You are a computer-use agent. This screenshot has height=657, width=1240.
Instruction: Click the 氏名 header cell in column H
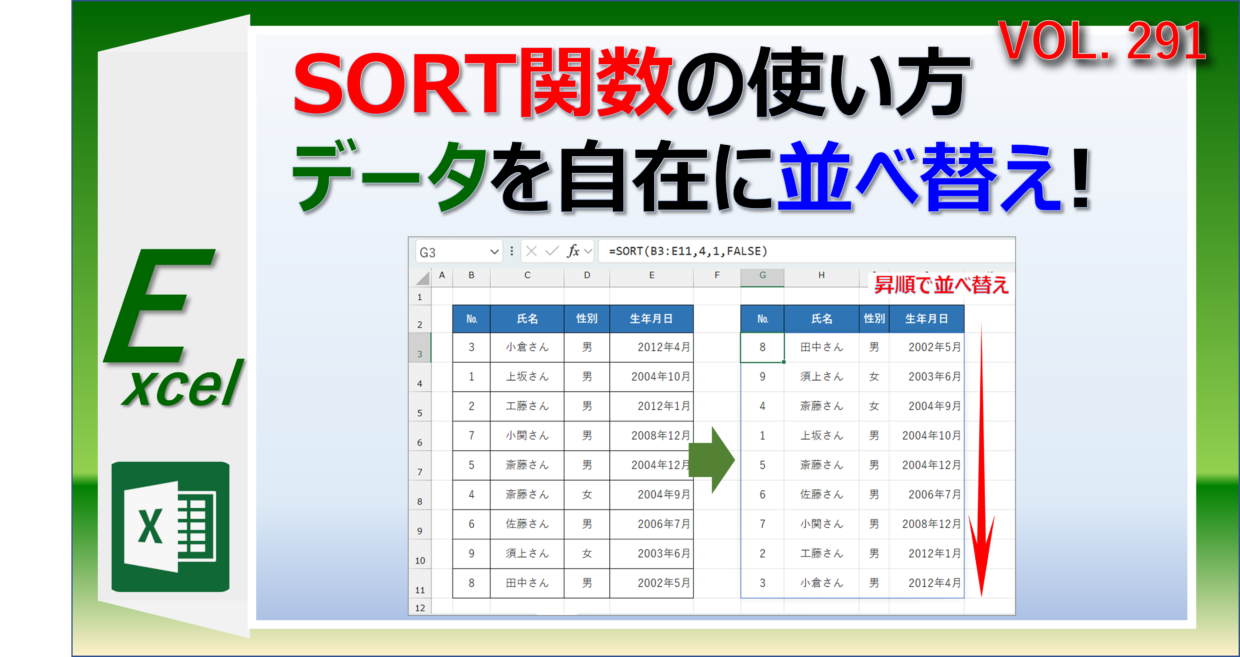[821, 319]
